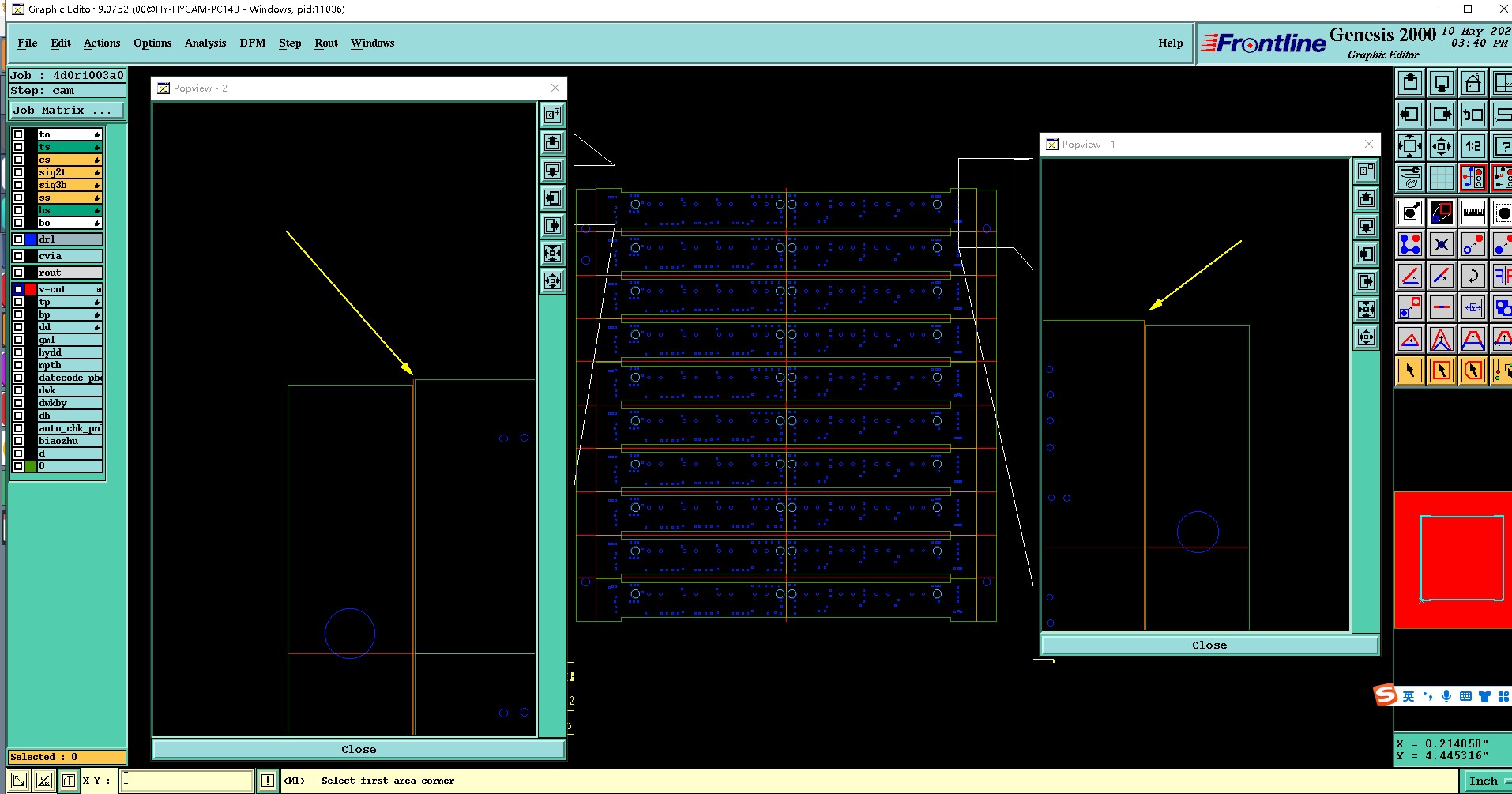
Task: Click the red color swatch of v-cut layer
Action: click(31, 289)
